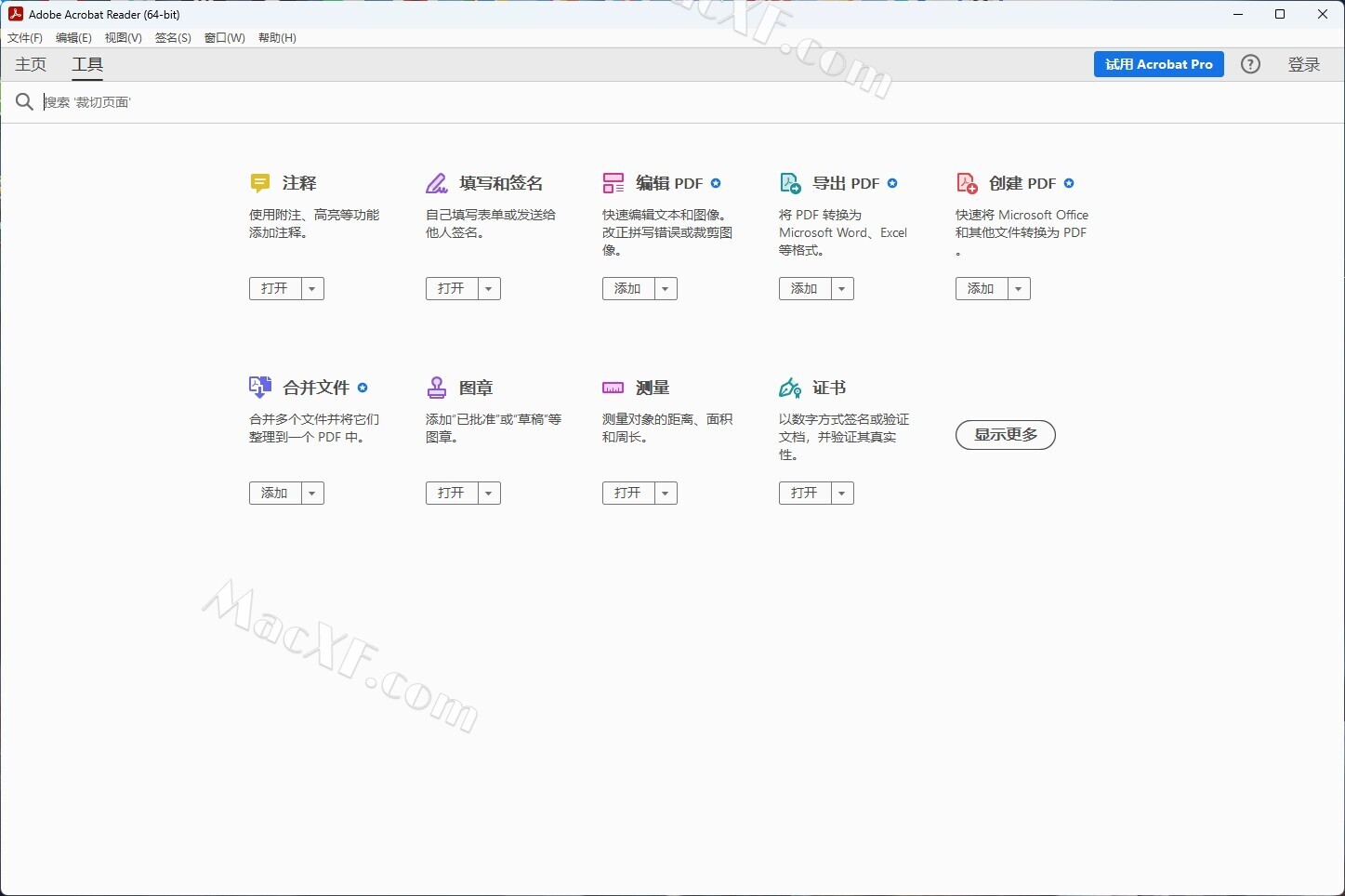Click the 测量 title text
The height and width of the screenshot is (896, 1345).
653,388
